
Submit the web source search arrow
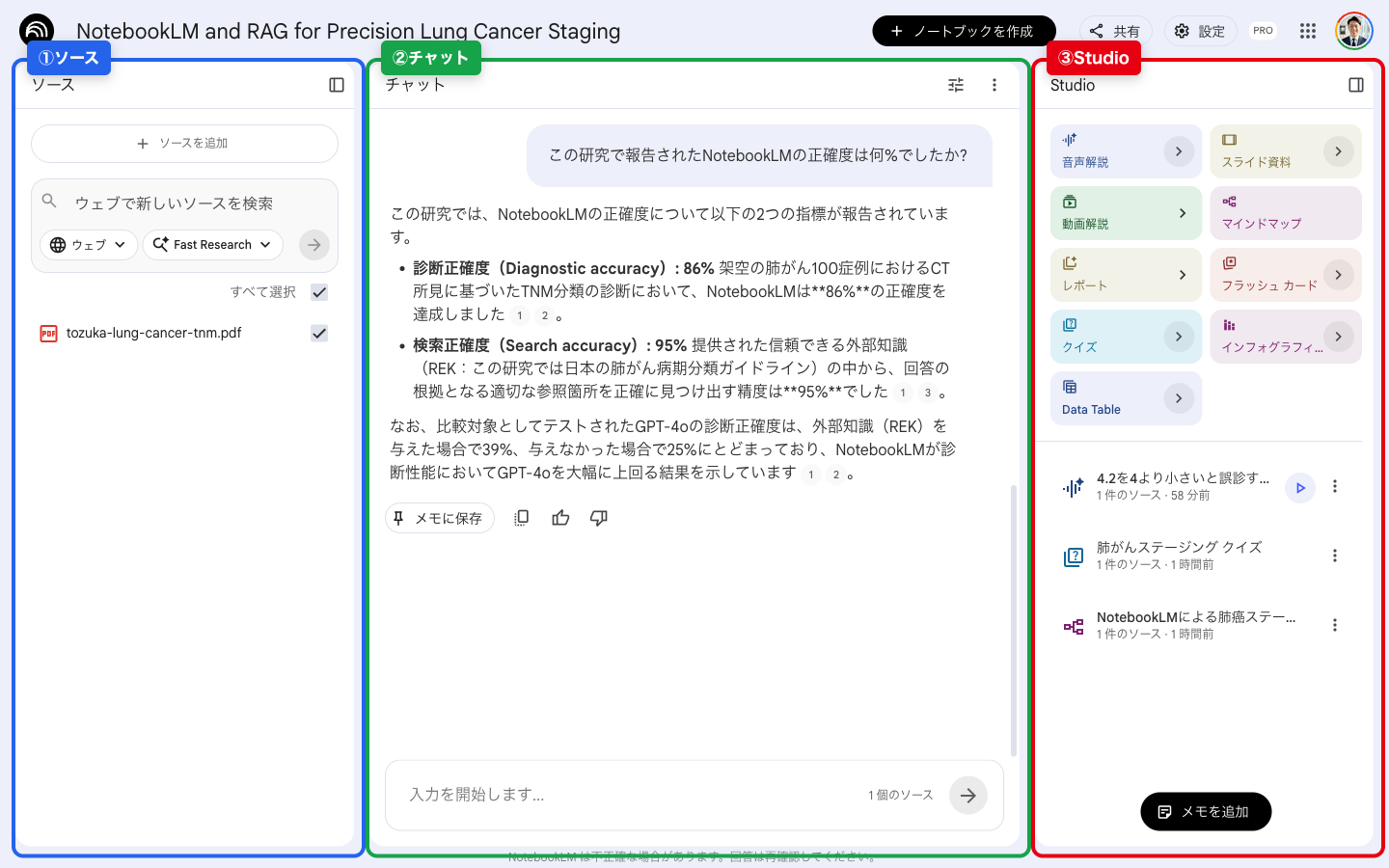coord(314,245)
